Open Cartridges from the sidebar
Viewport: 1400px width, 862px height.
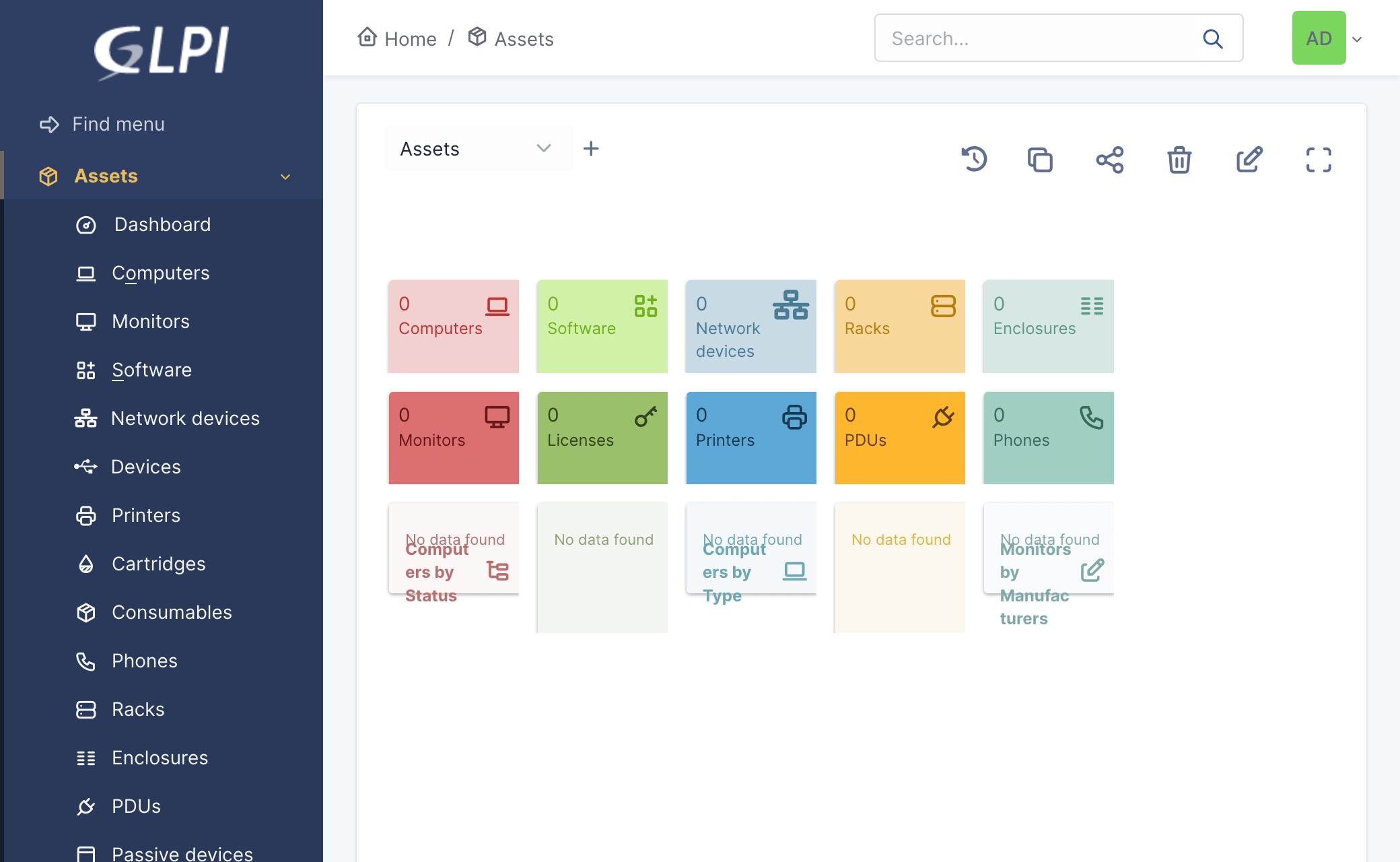click(158, 564)
